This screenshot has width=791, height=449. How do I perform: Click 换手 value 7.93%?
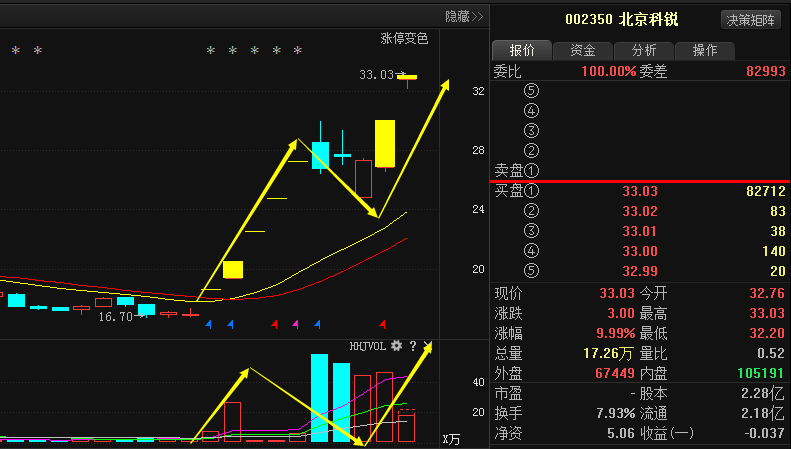pos(615,413)
